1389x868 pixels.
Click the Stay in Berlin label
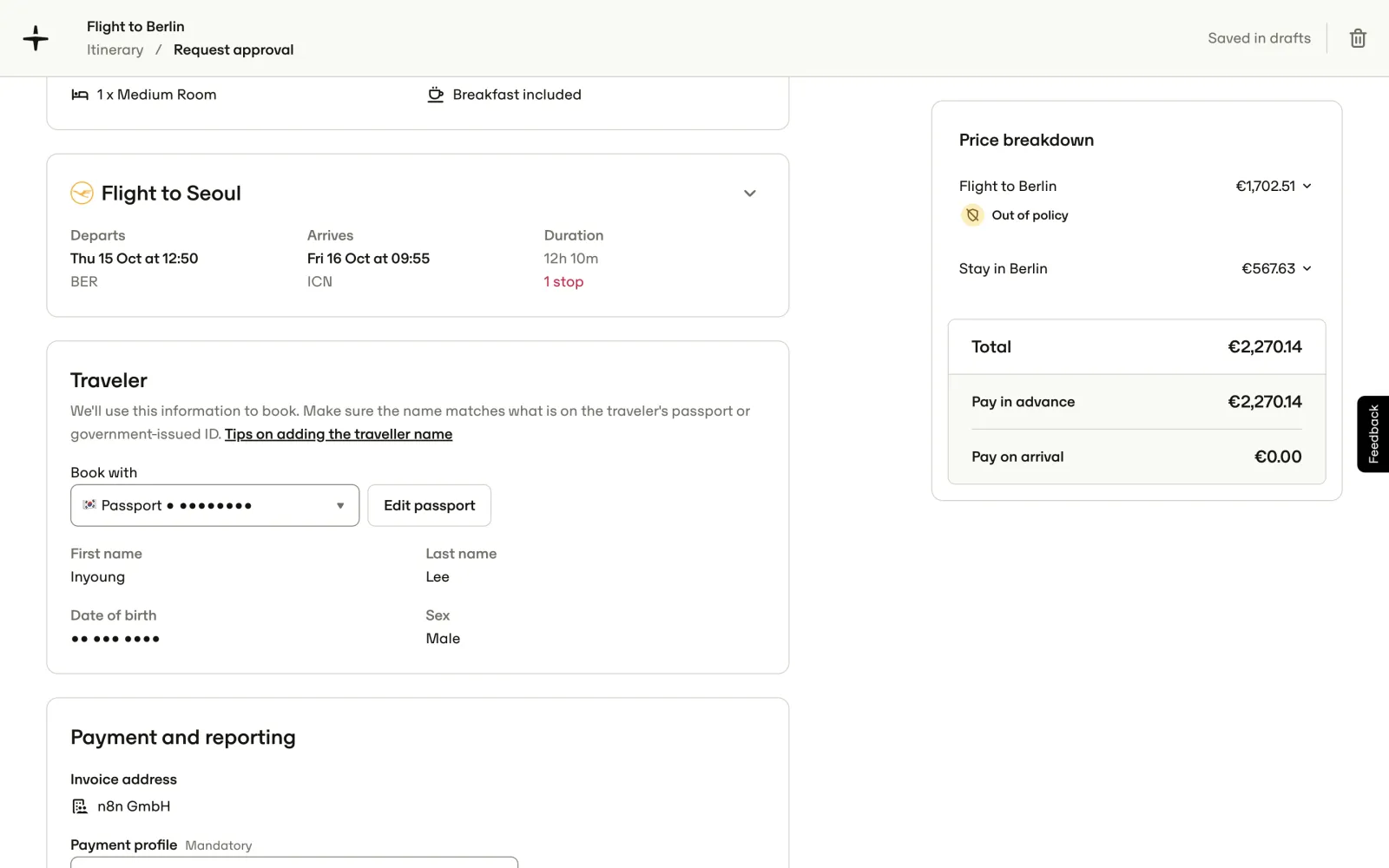tap(1003, 268)
